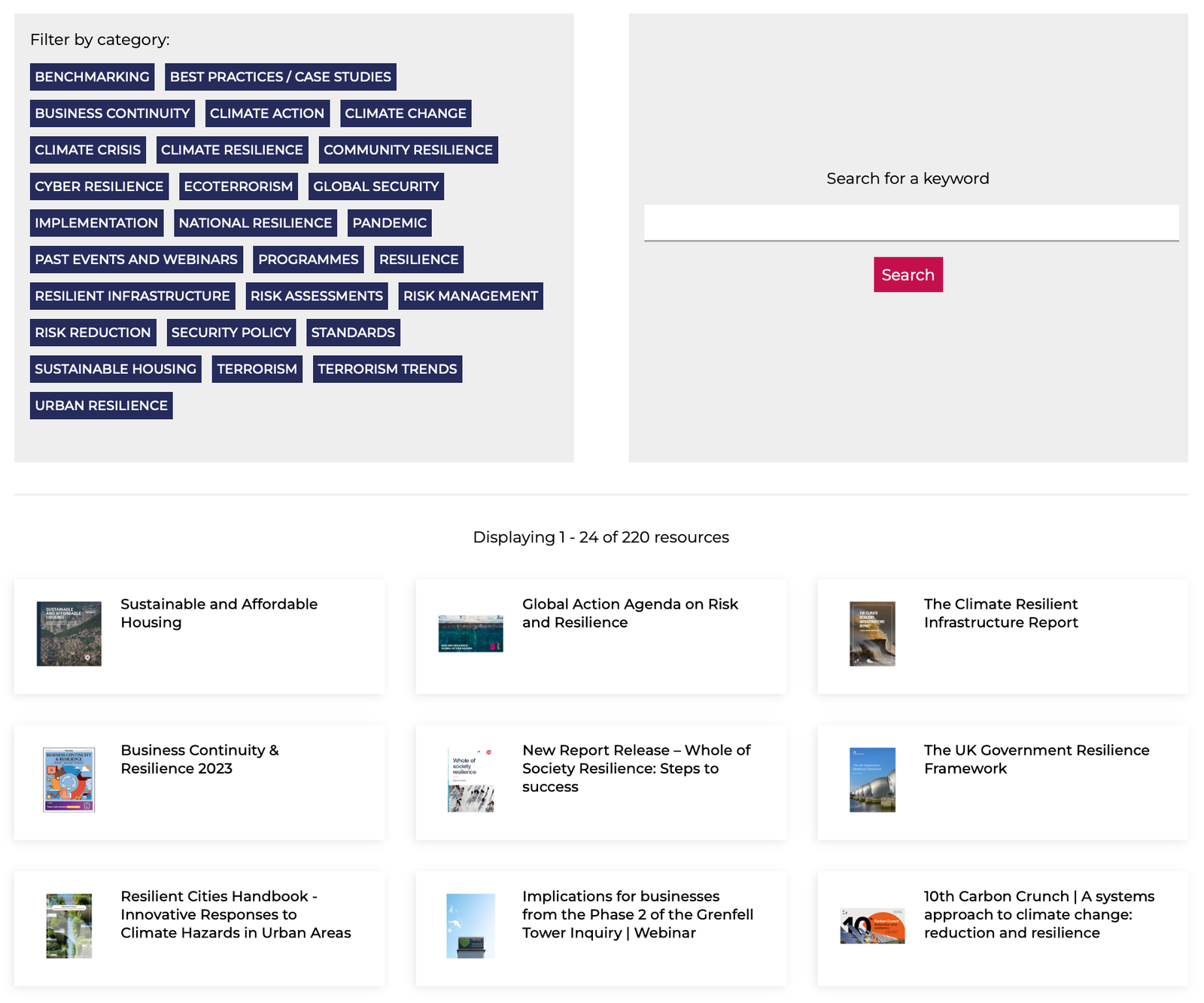Open The UK Government Resilience Framework resource

[1036, 759]
